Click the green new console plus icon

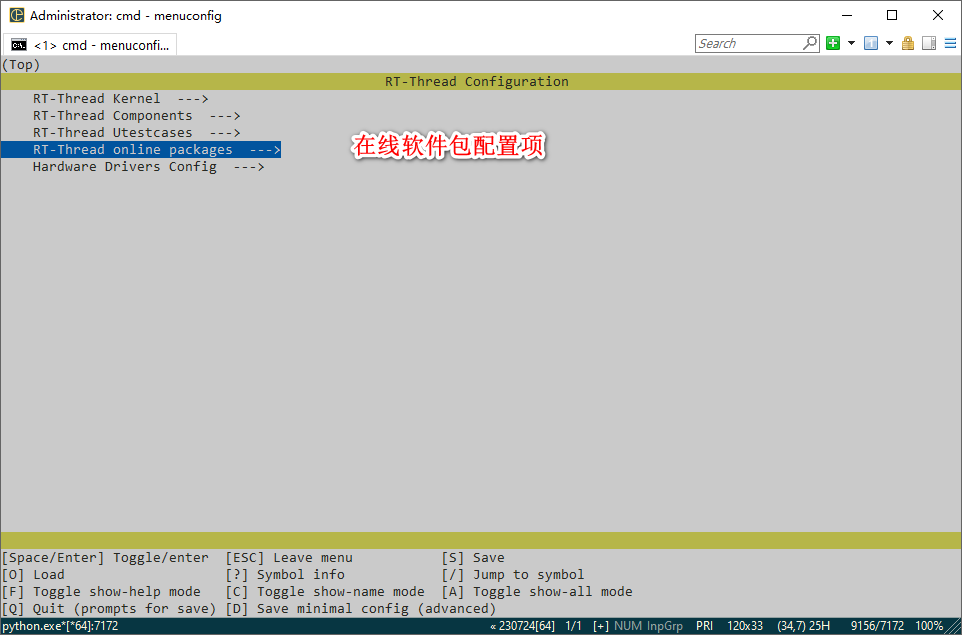(833, 43)
